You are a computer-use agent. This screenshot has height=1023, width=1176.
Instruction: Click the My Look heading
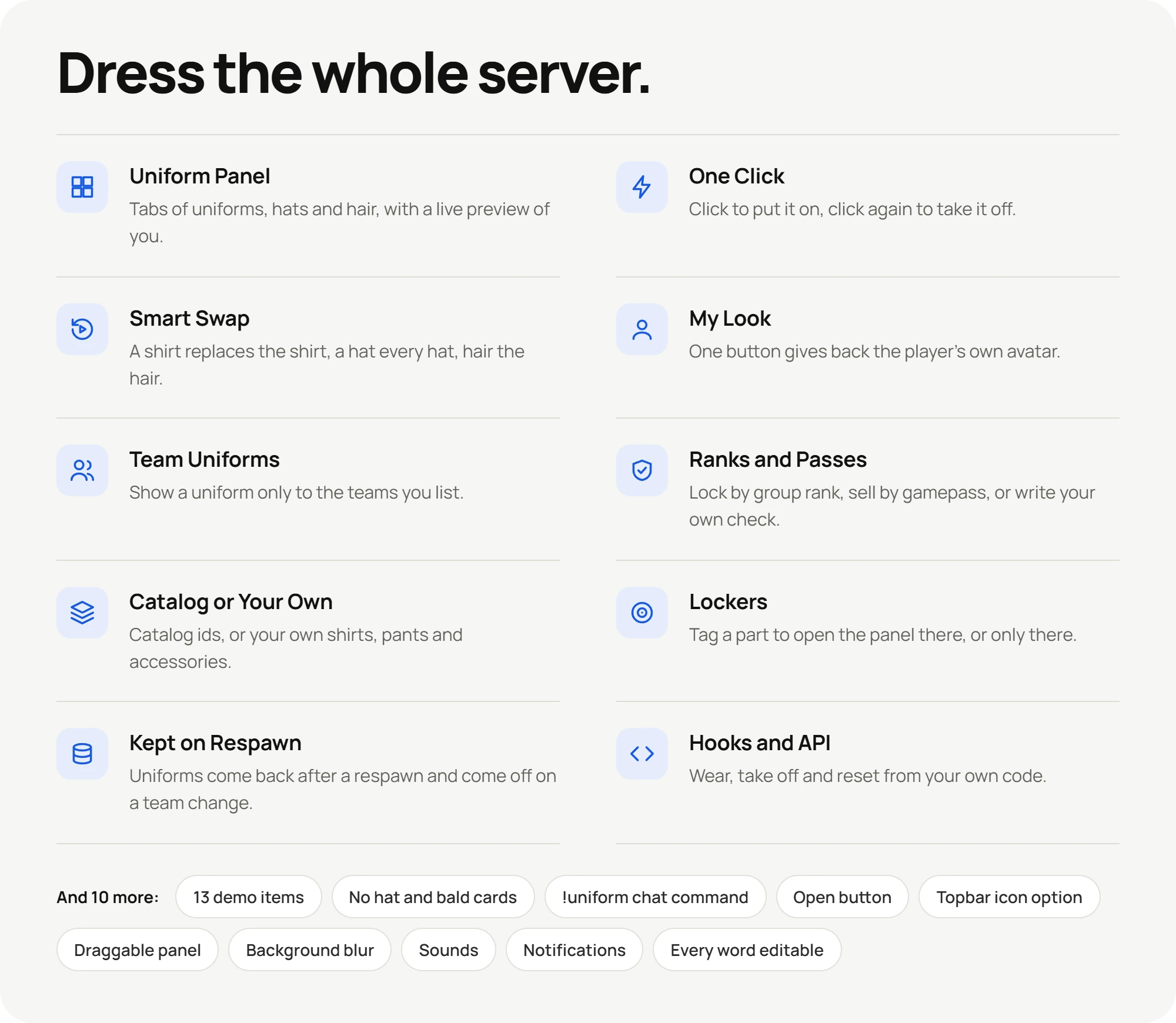tap(730, 319)
